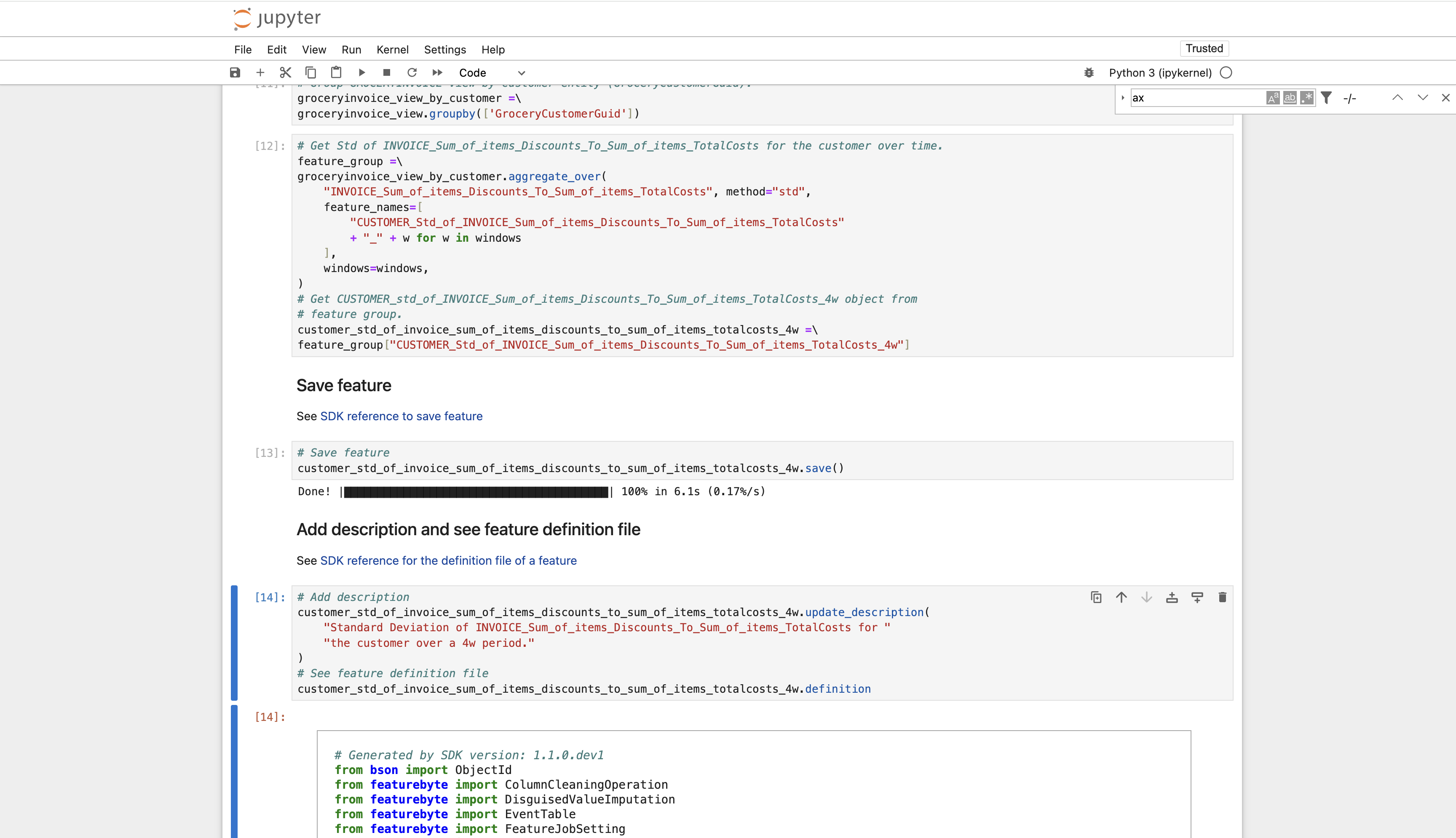Enable the debugger bug icon
The image size is (1456, 838).
pyautogui.click(x=1089, y=72)
